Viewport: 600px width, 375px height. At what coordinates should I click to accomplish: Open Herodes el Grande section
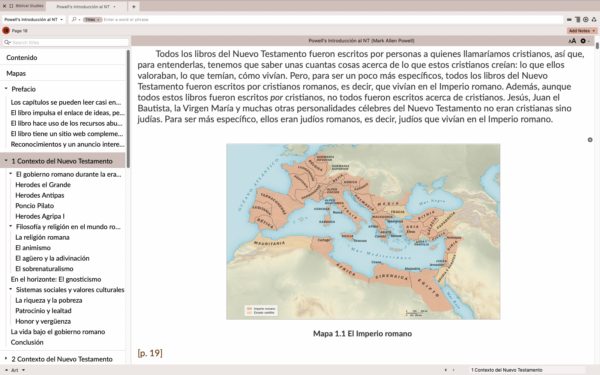(43, 184)
